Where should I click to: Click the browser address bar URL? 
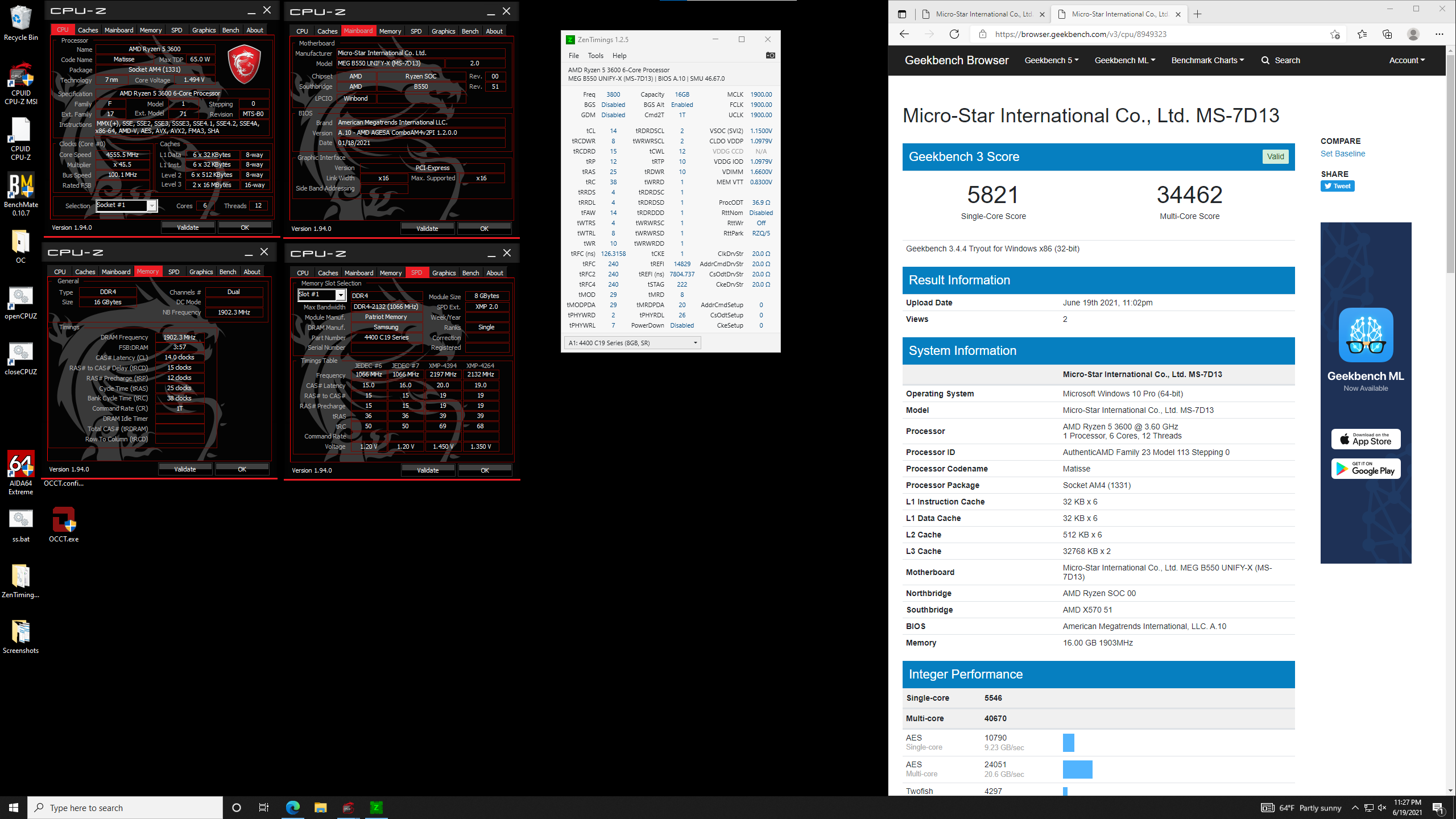pyautogui.click(x=1081, y=34)
